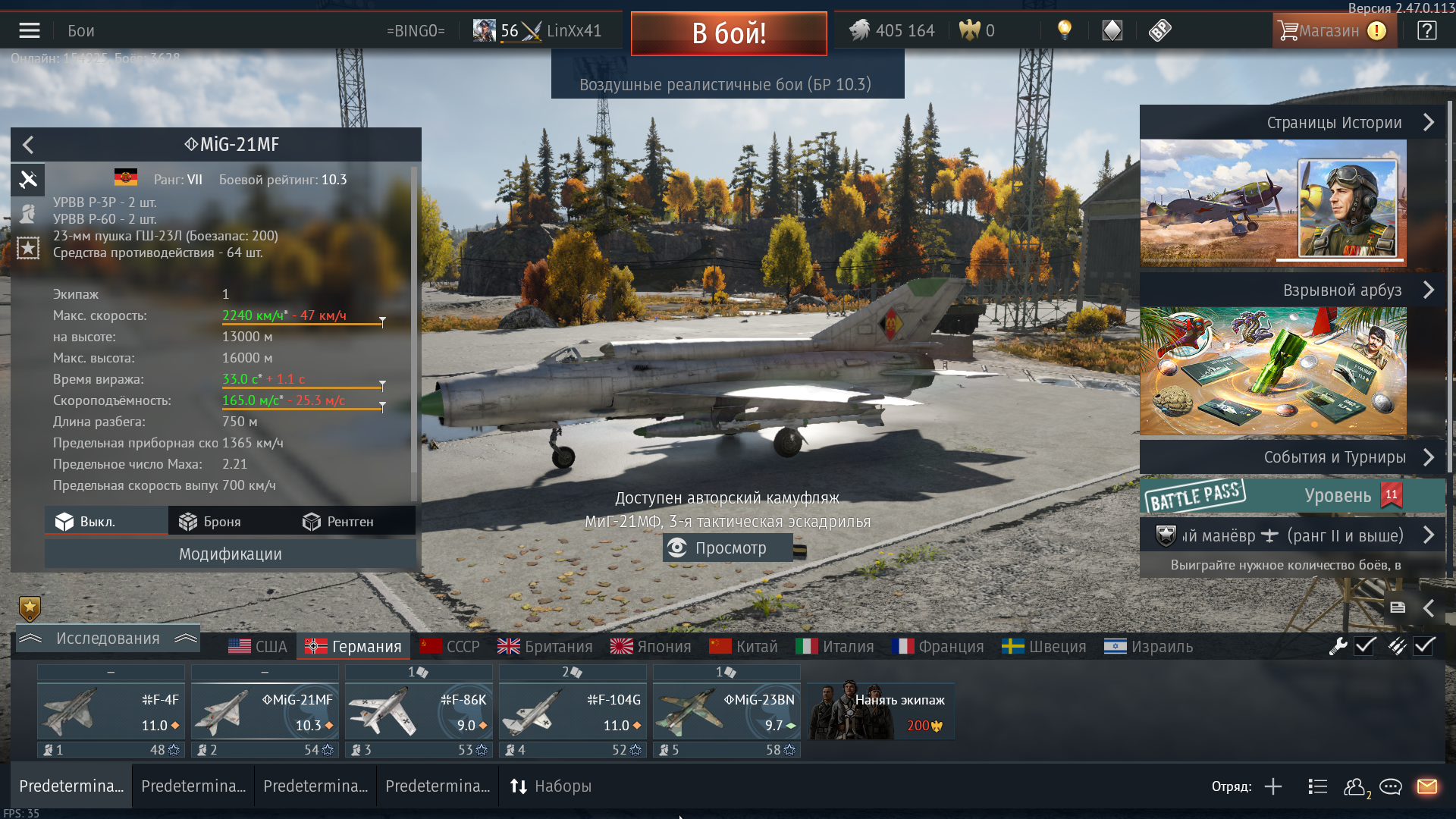The height and width of the screenshot is (819, 1456).
Task: Open the mail envelope icon
Action: point(1427,786)
